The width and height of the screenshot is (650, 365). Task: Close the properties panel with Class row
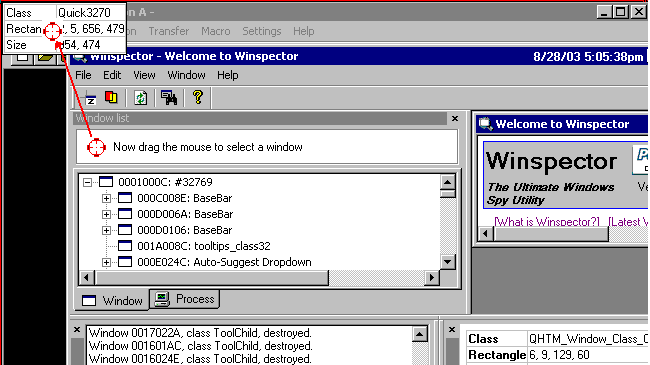pyautogui.click(x=452, y=330)
